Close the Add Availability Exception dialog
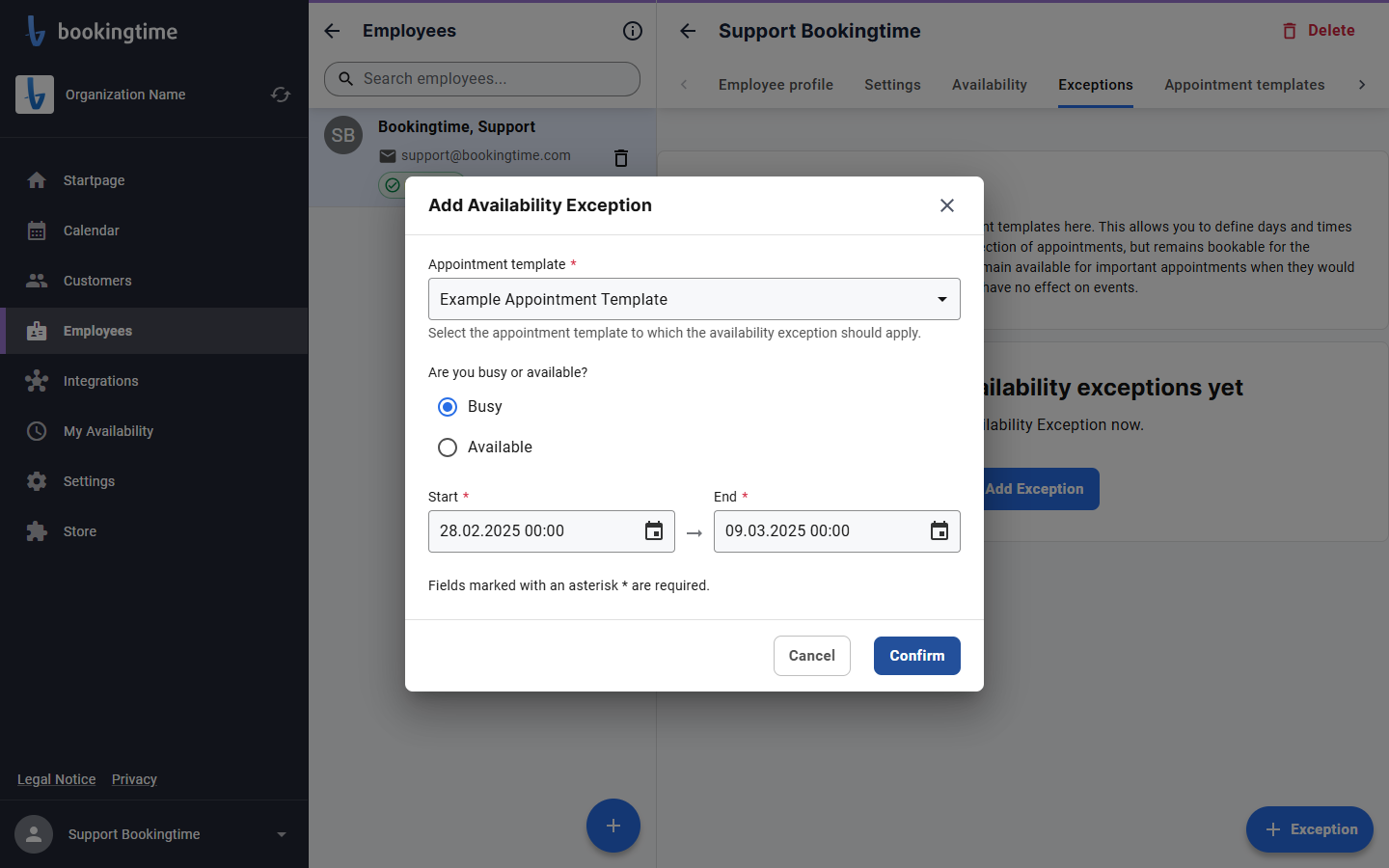The image size is (1389, 868). pos(947,205)
